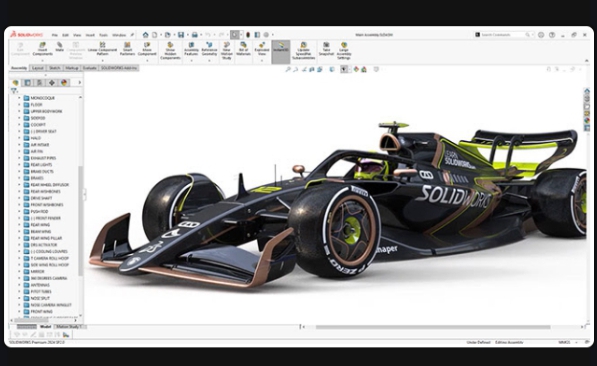Expand the FLOOR tree node

(x=19, y=104)
